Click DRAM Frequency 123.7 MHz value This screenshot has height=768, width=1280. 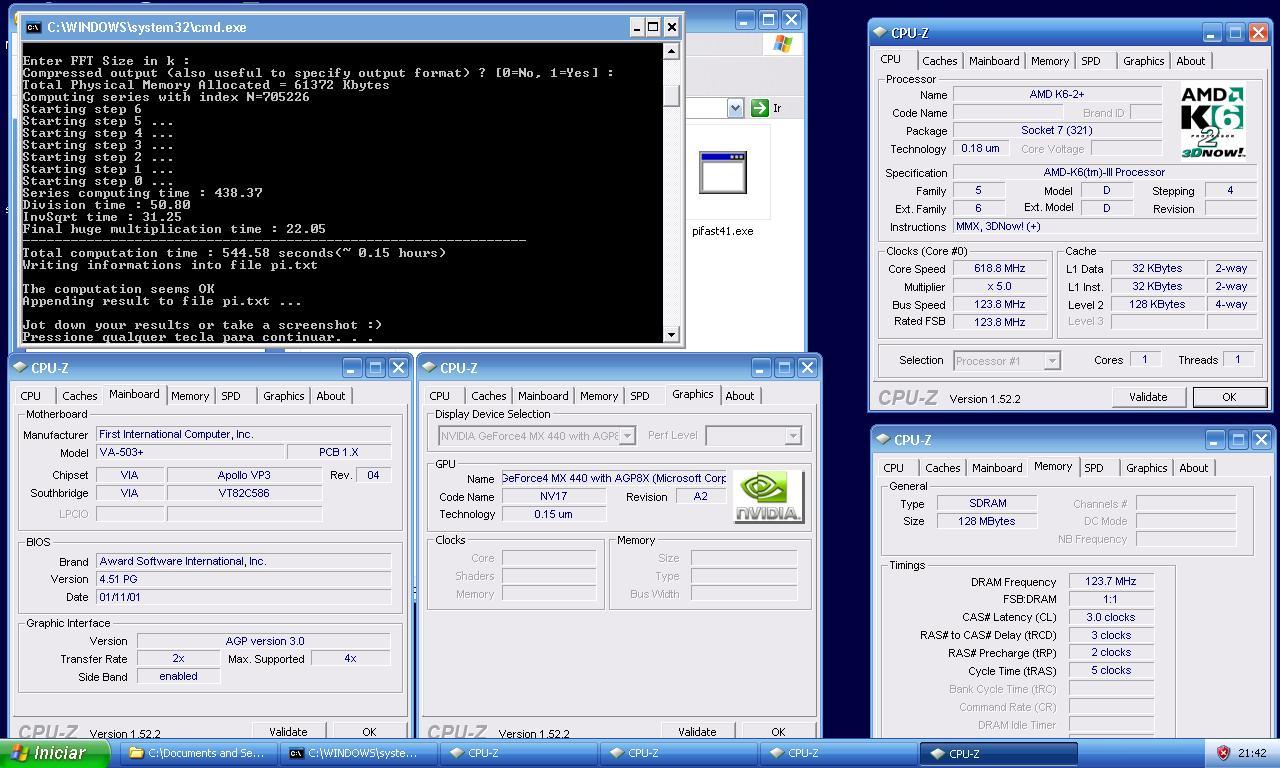1111,582
